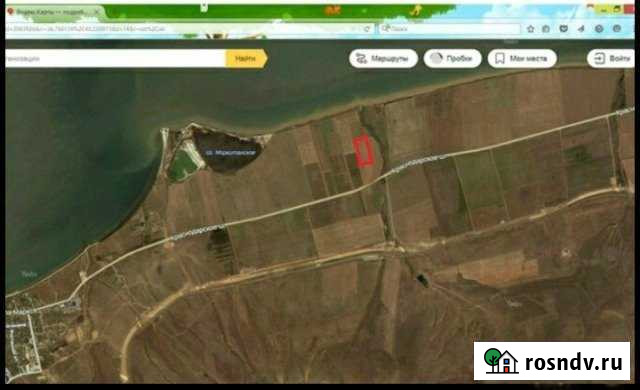Click the Войти sign-in button
Screen dimensions: 640x390
[611, 59]
